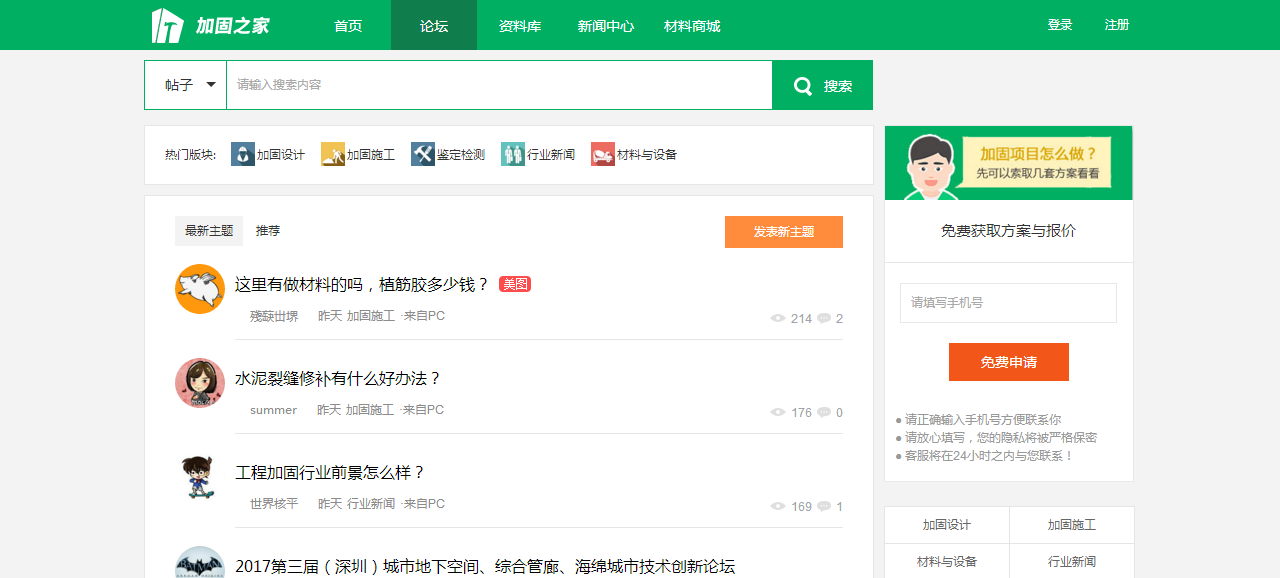1280x578 pixels.
Task: Click the phone number input field
Action: coord(1007,303)
